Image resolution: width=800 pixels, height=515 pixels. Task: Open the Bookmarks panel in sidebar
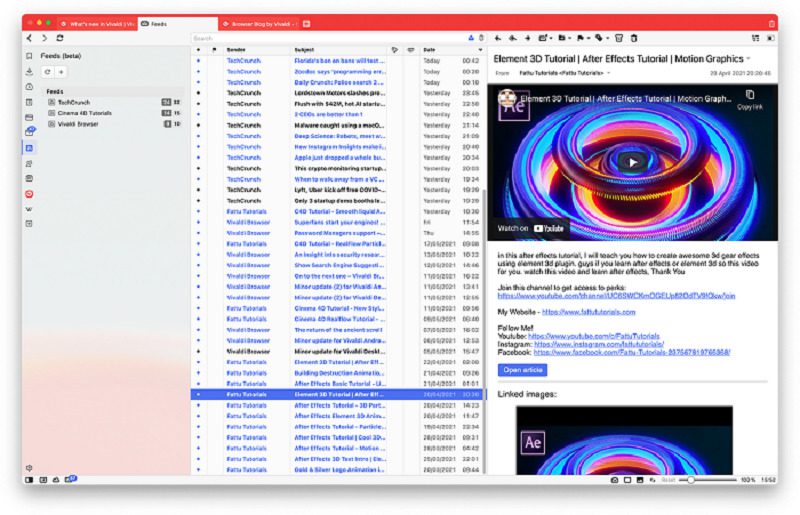click(29, 56)
